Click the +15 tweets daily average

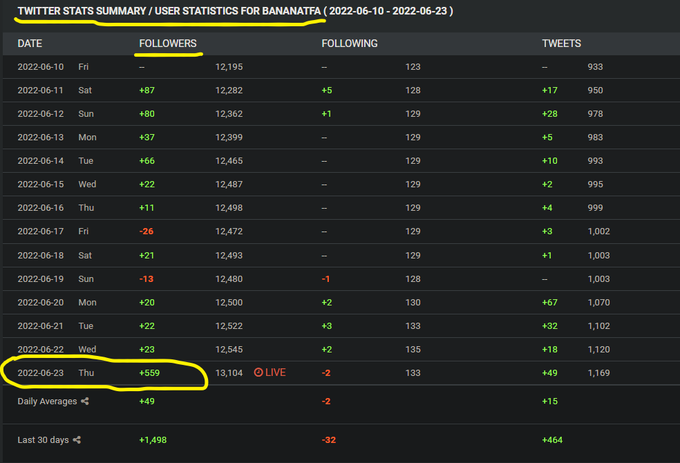[550, 401]
